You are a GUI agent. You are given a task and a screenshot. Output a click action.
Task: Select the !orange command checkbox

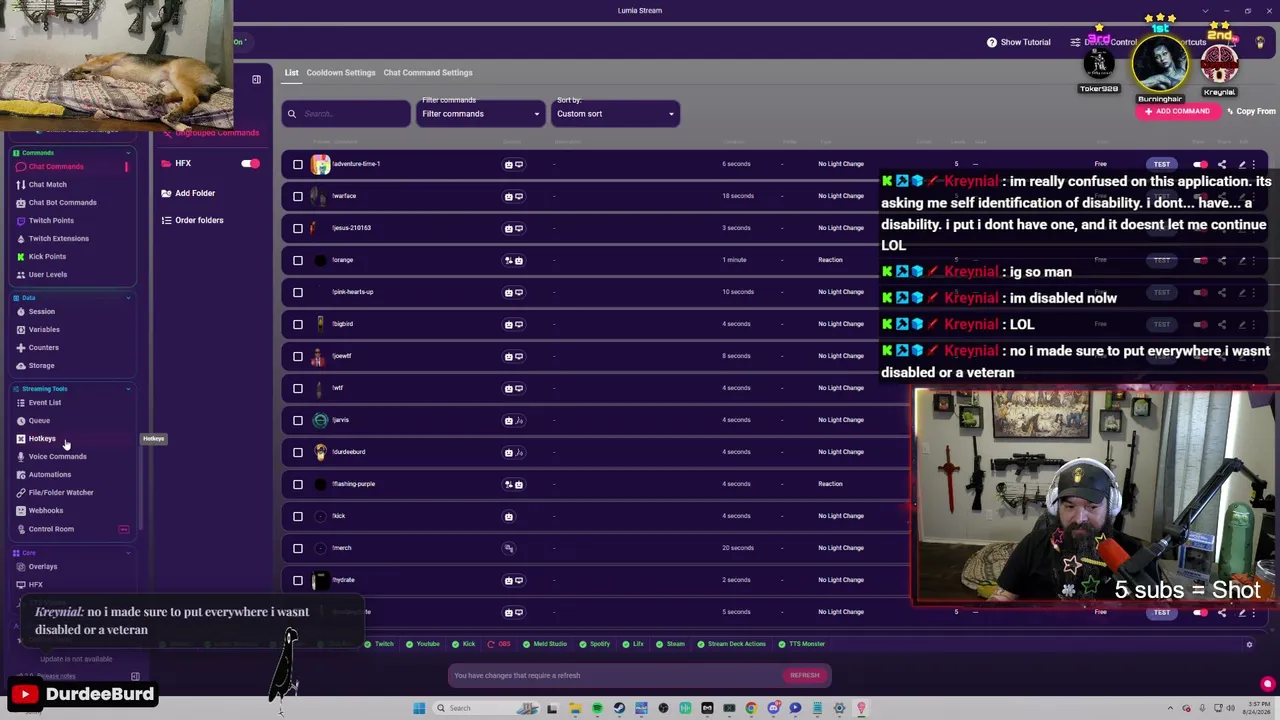pyautogui.click(x=297, y=260)
